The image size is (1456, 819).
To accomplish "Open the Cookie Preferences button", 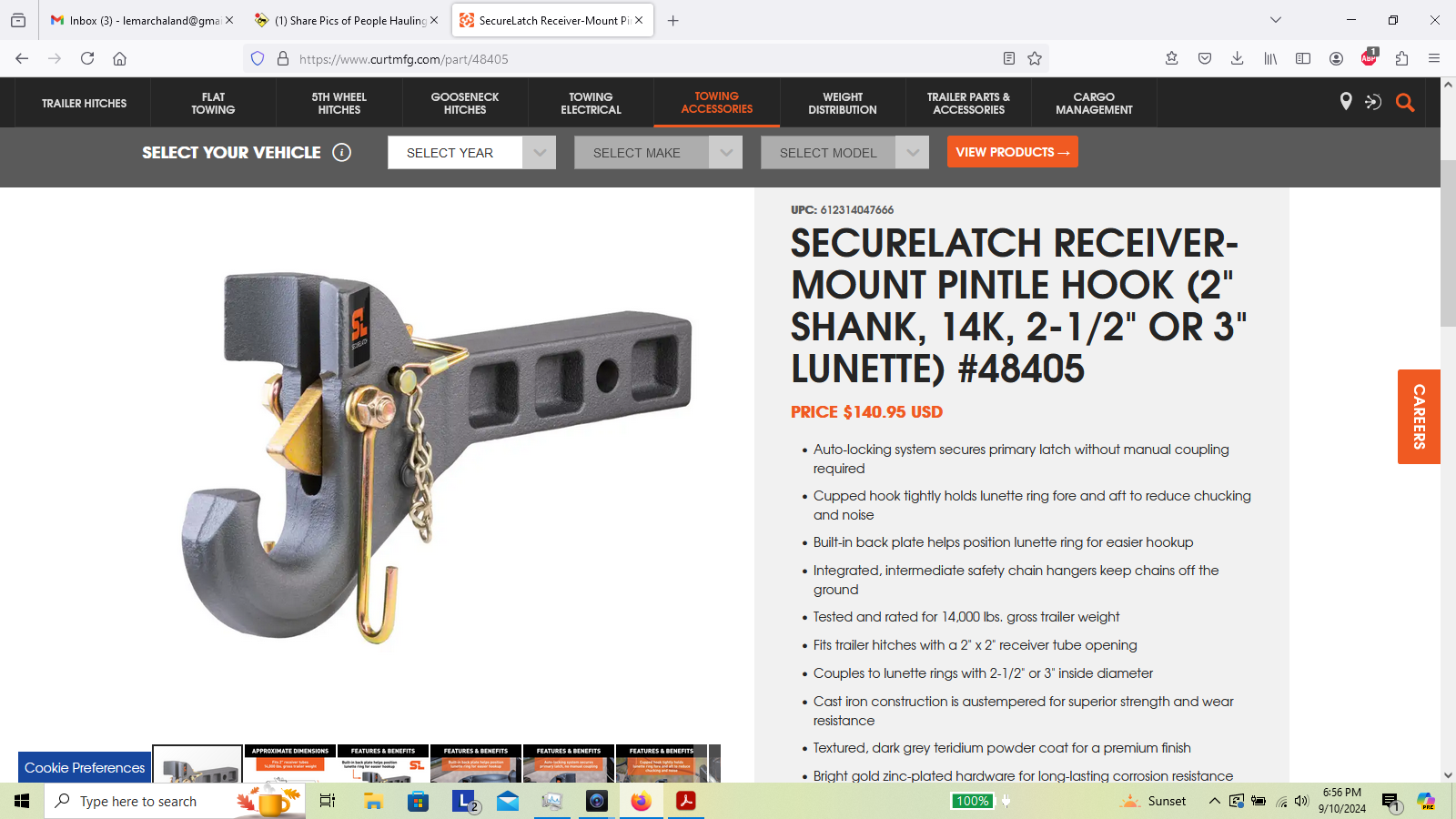I will 85,767.
